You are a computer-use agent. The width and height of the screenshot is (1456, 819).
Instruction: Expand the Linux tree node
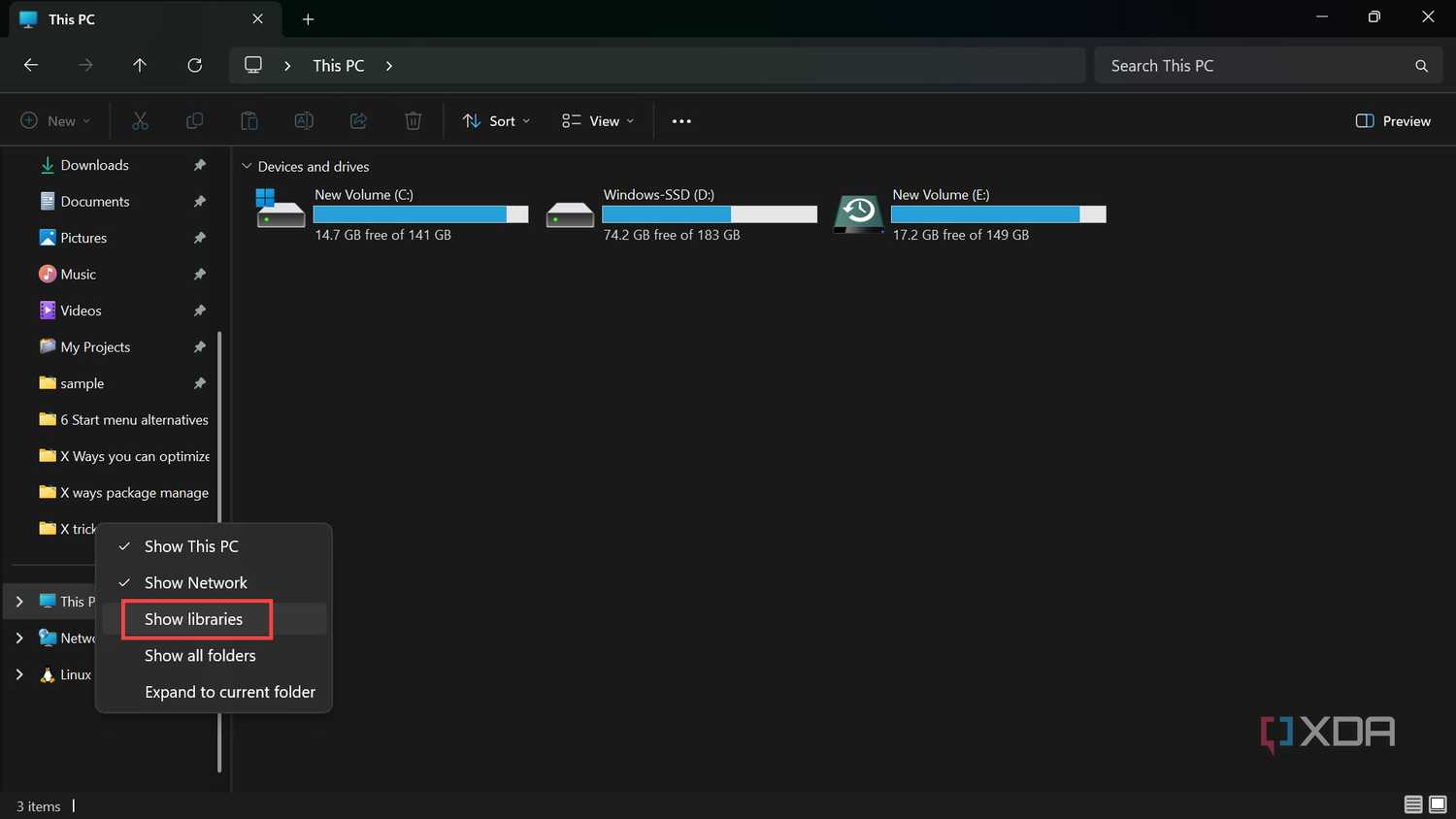19,674
